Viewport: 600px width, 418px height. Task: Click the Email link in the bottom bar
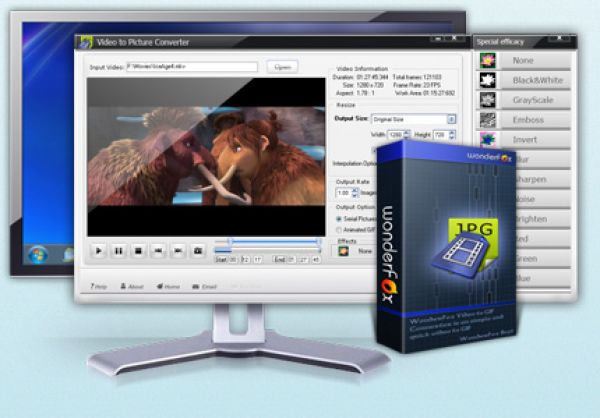coord(205,286)
